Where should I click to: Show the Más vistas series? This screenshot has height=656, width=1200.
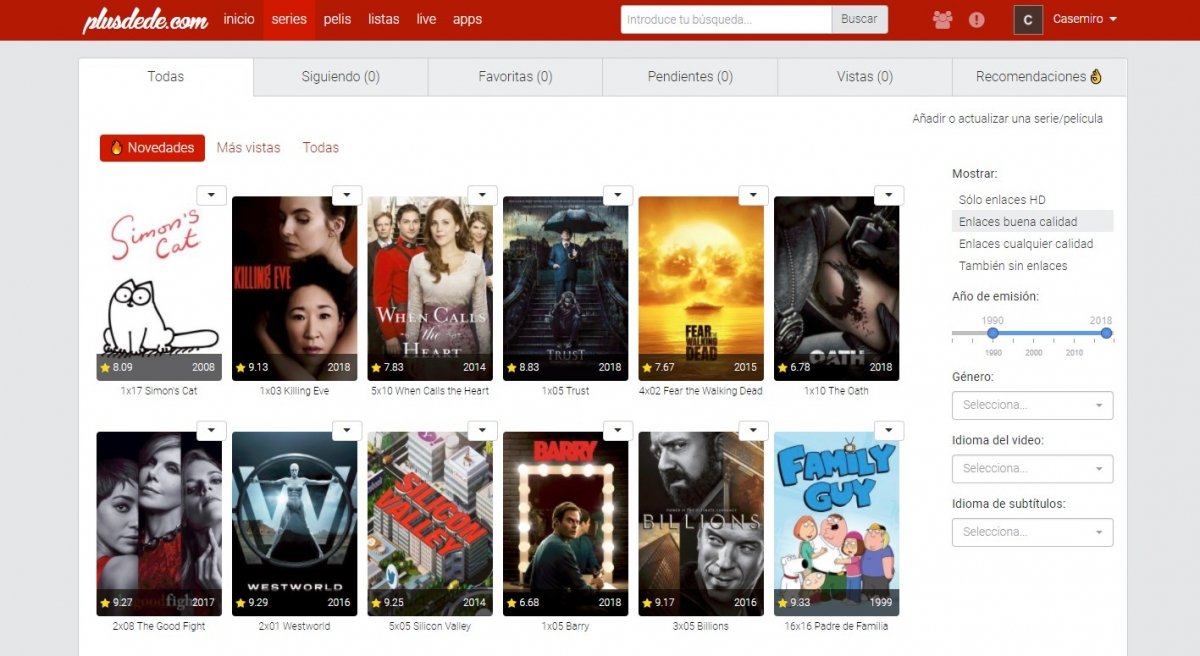(248, 148)
